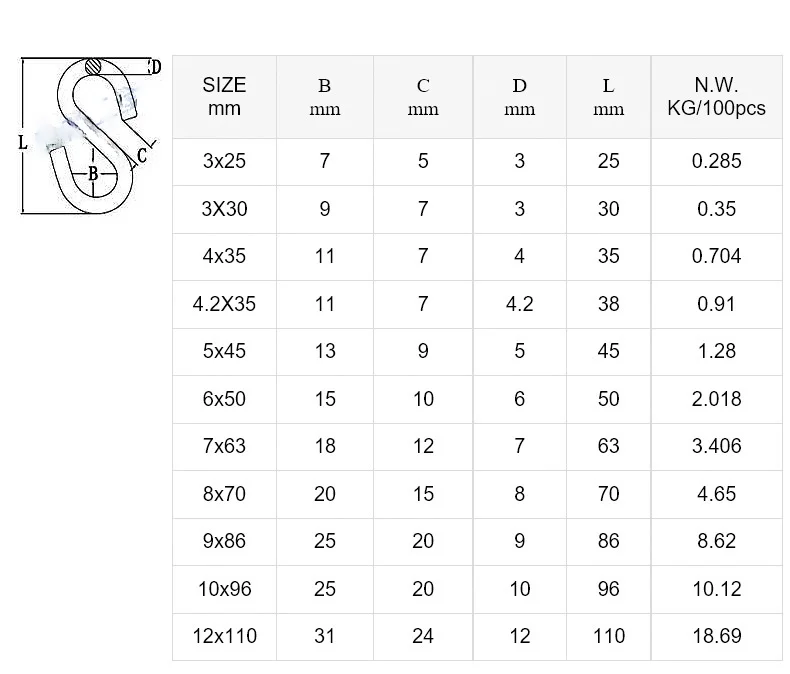Viewport: 790px width, 674px height.
Task: Select the C value 24
Action: tap(423, 636)
